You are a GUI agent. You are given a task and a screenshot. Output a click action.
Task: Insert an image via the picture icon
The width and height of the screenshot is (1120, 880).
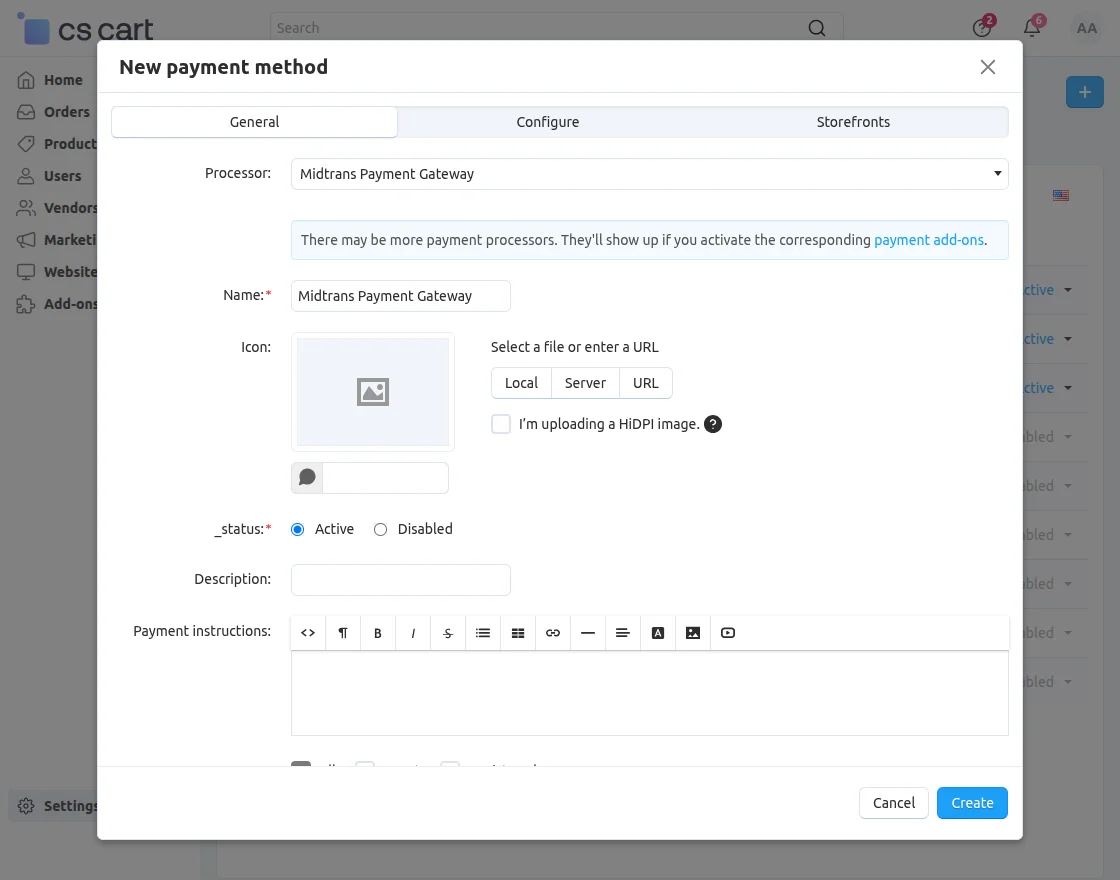click(x=692, y=632)
